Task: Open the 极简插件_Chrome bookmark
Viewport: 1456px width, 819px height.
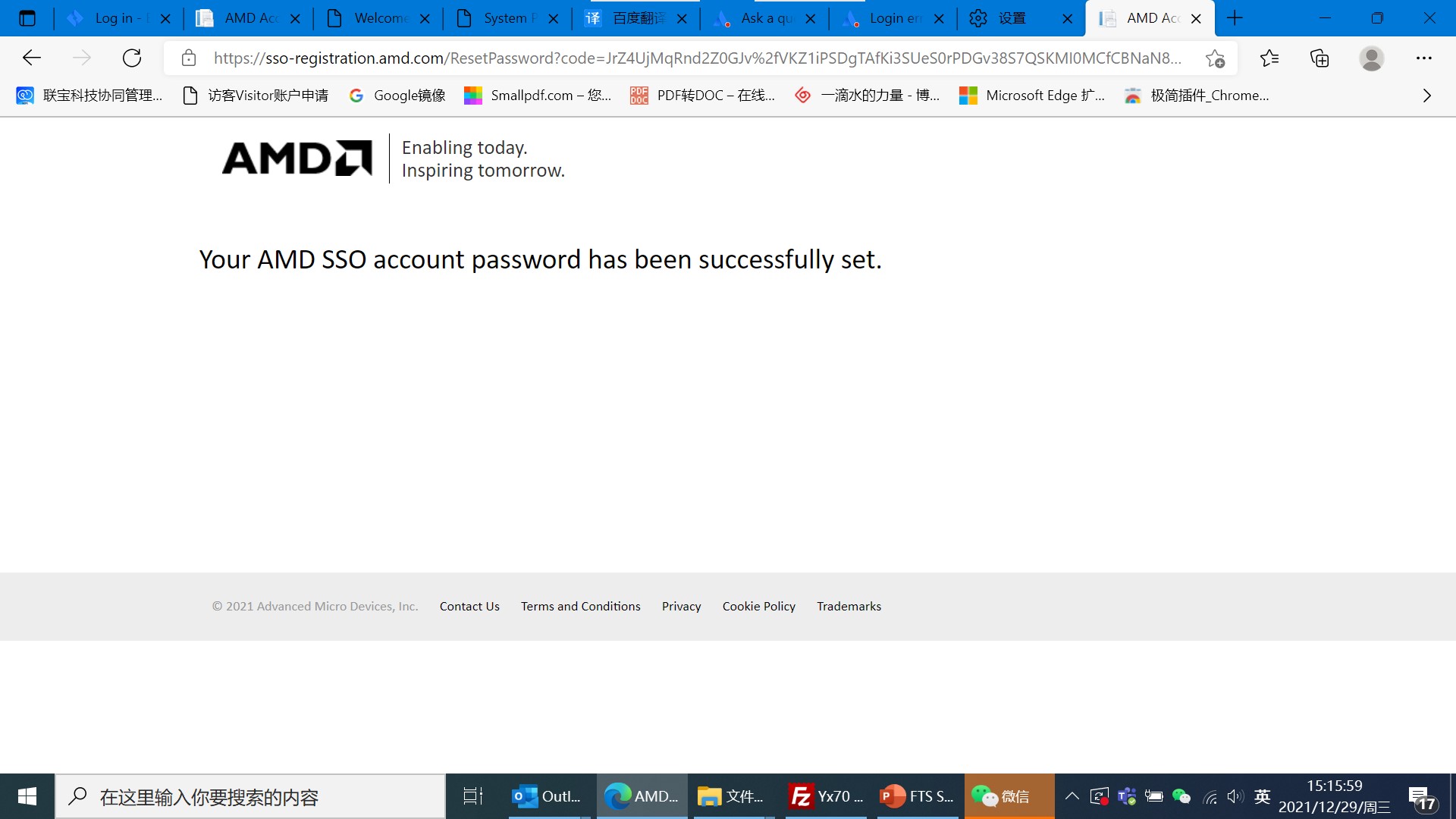Action: click(x=1197, y=96)
